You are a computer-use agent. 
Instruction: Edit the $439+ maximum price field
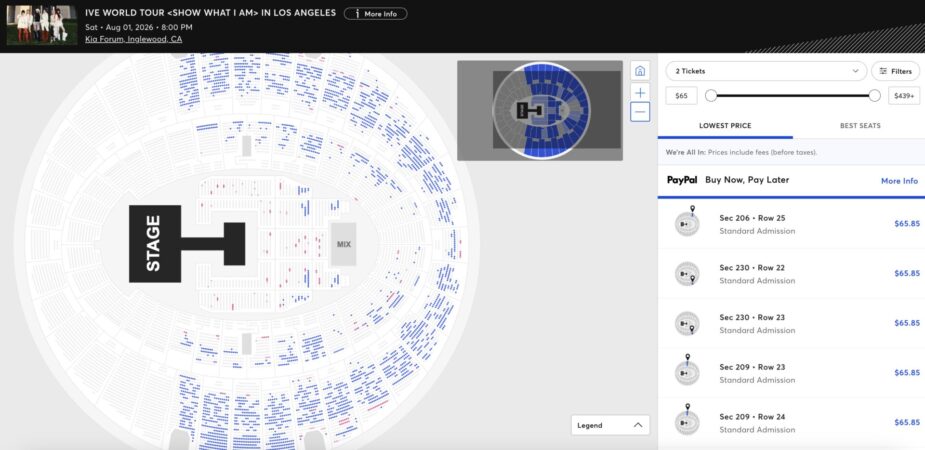904,96
